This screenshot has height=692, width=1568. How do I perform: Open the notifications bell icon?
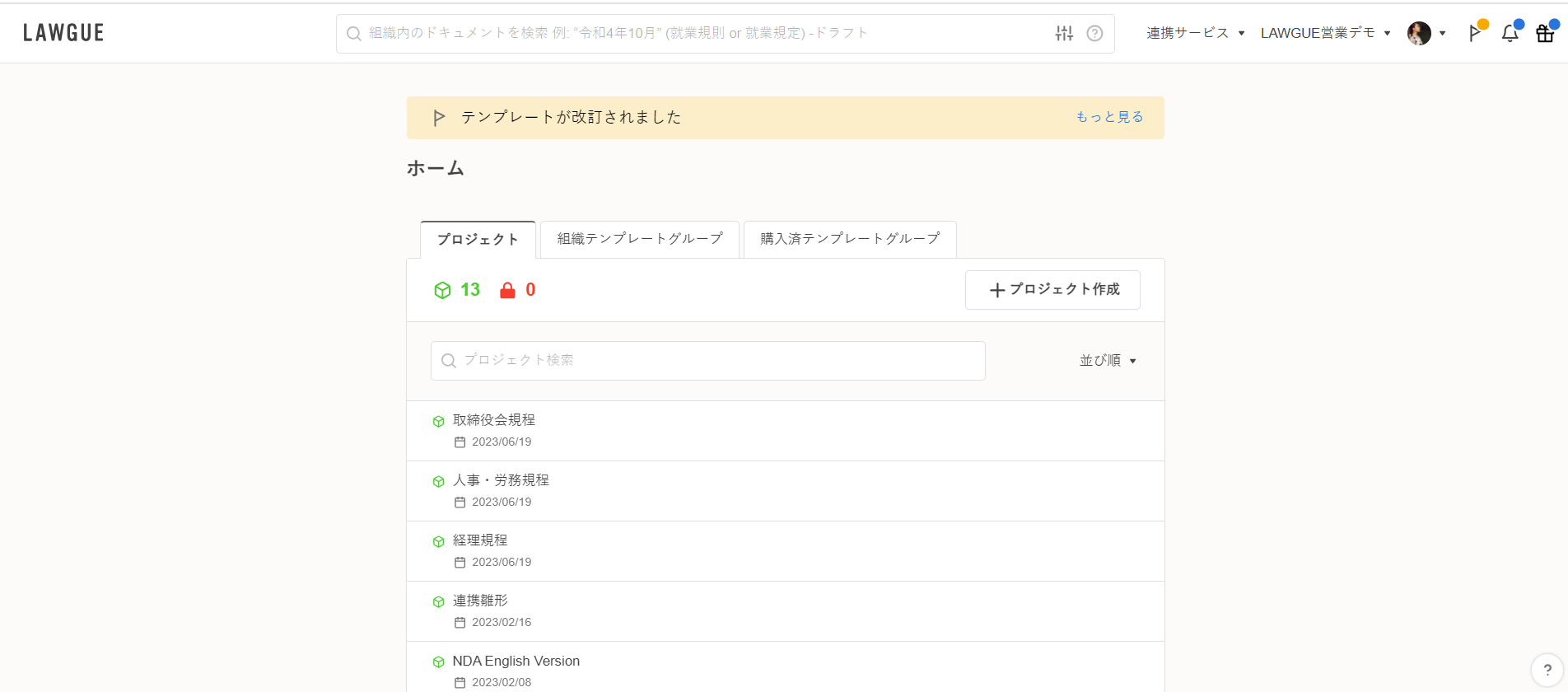point(1510,34)
